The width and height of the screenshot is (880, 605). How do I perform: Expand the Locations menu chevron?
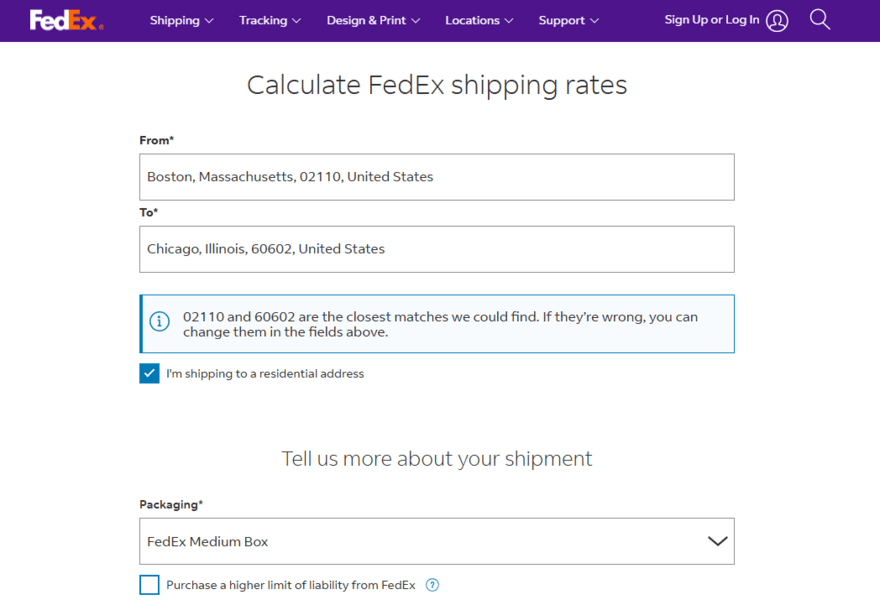coord(509,20)
